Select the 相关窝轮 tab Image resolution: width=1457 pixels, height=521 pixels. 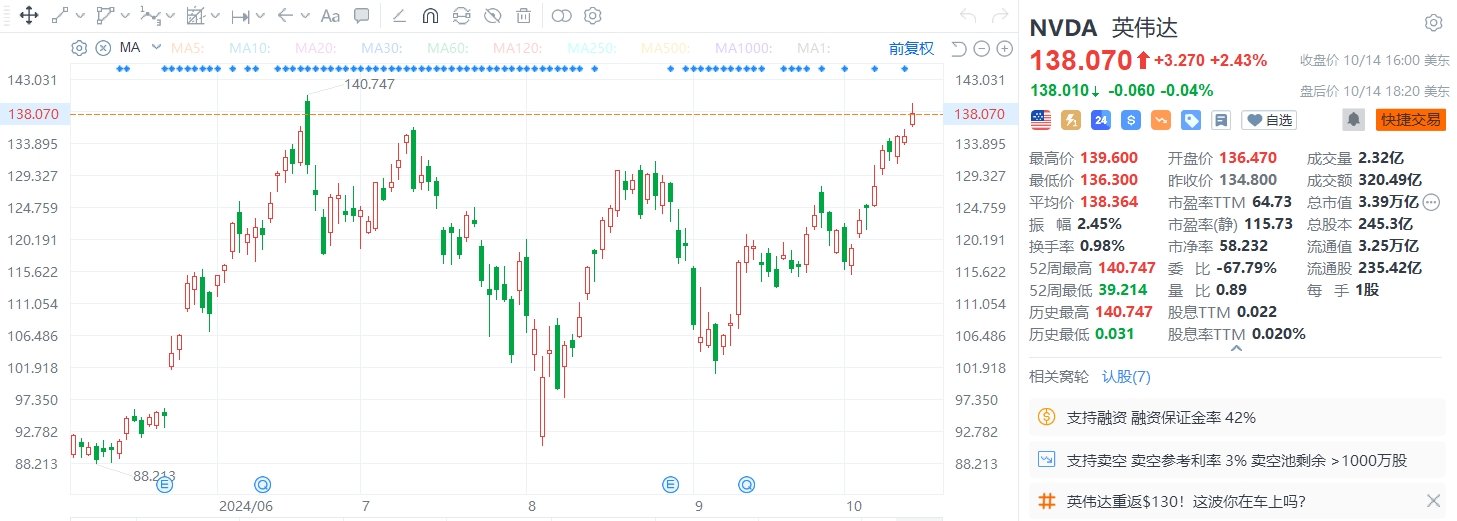1059,377
